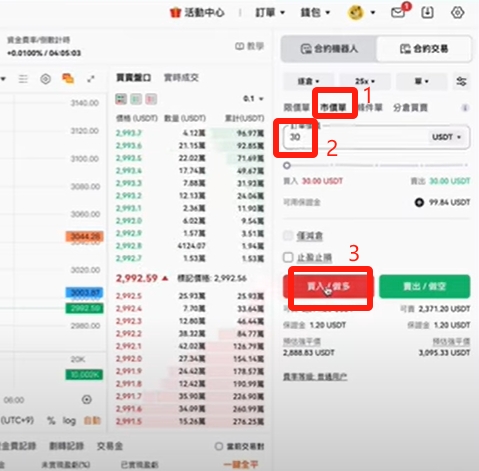Click the order amount percentage slider handle
Viewport: 479px width, 471px height.
tap(287, 165)
